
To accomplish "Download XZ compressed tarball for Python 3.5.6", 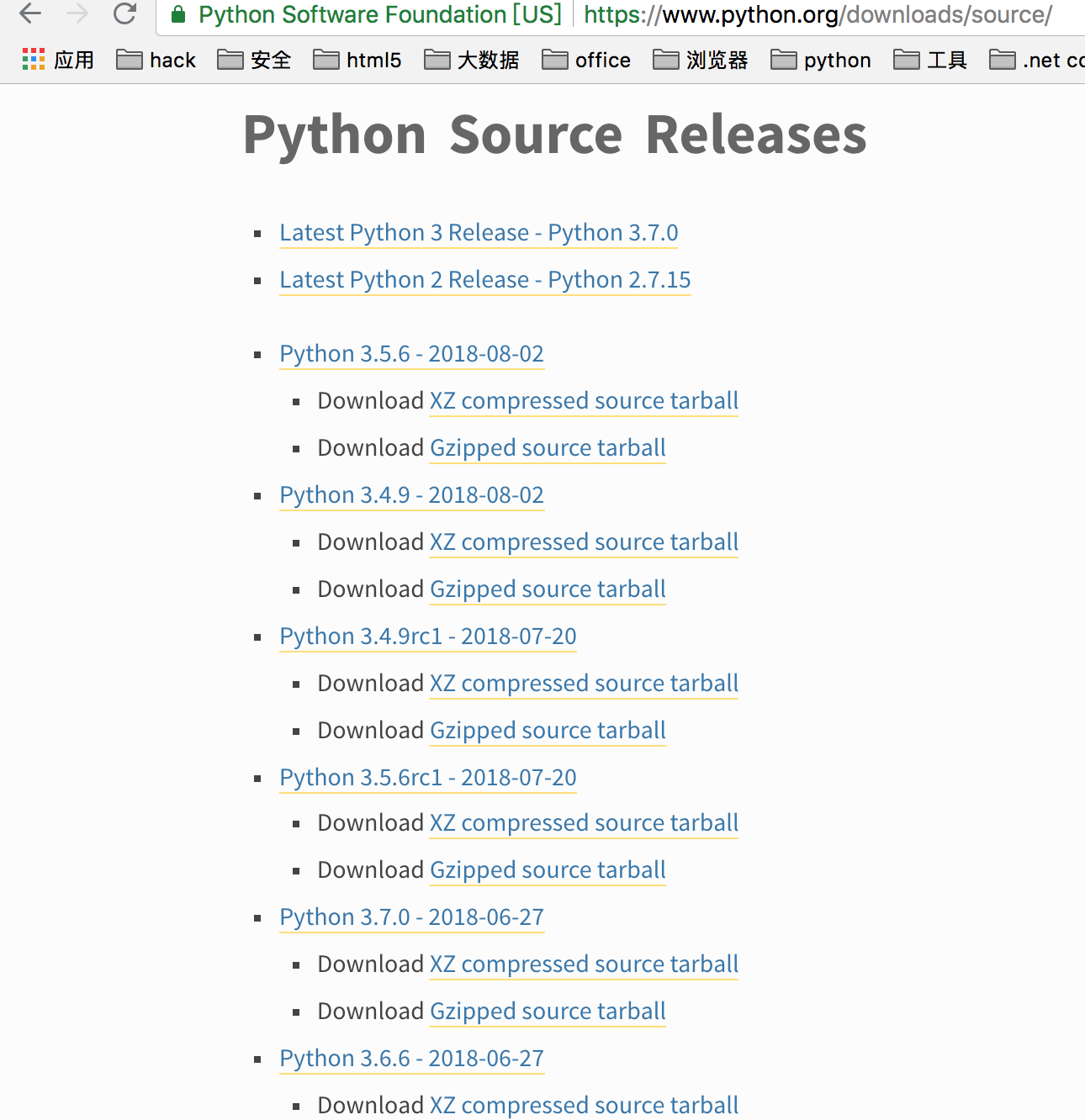I will coord(584,400).
